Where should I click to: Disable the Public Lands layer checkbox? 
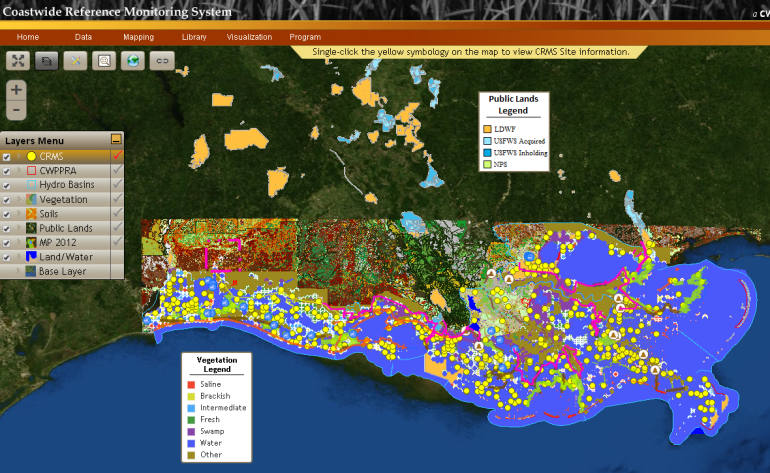7,229
